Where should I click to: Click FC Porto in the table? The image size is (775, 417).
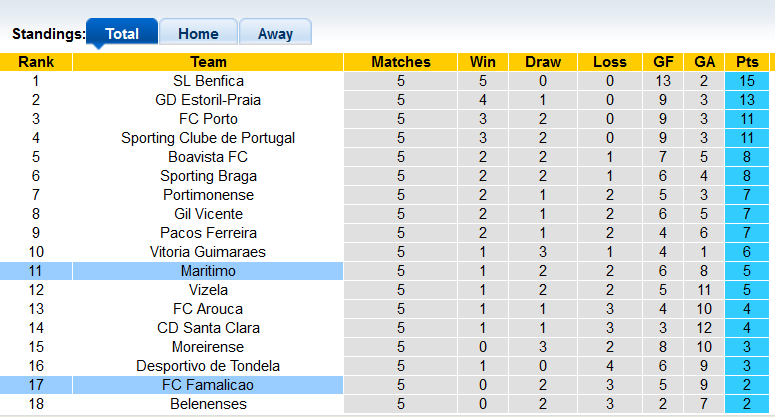pos(208,119)
